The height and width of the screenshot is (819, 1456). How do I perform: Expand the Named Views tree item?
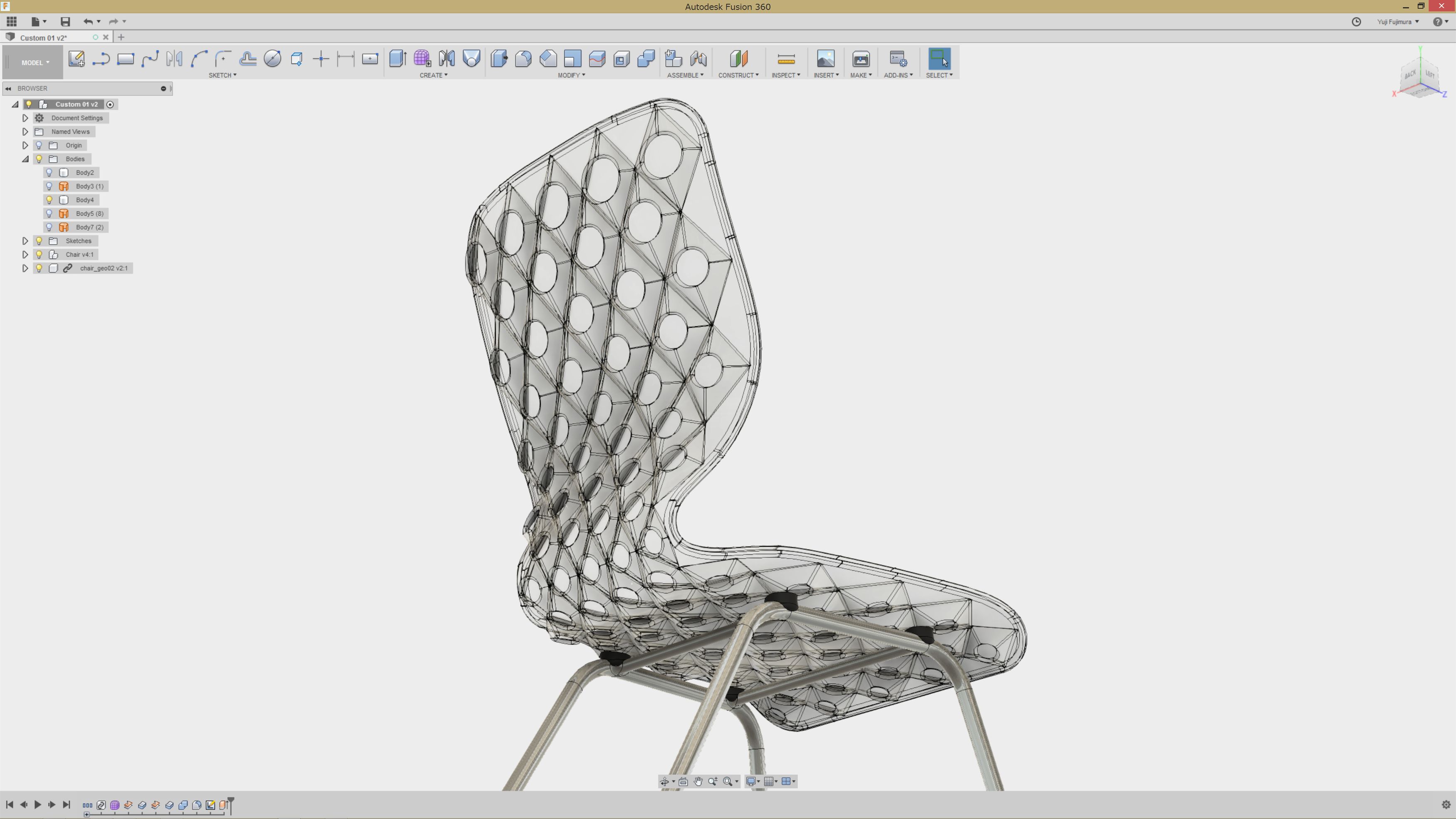[25, 131]
